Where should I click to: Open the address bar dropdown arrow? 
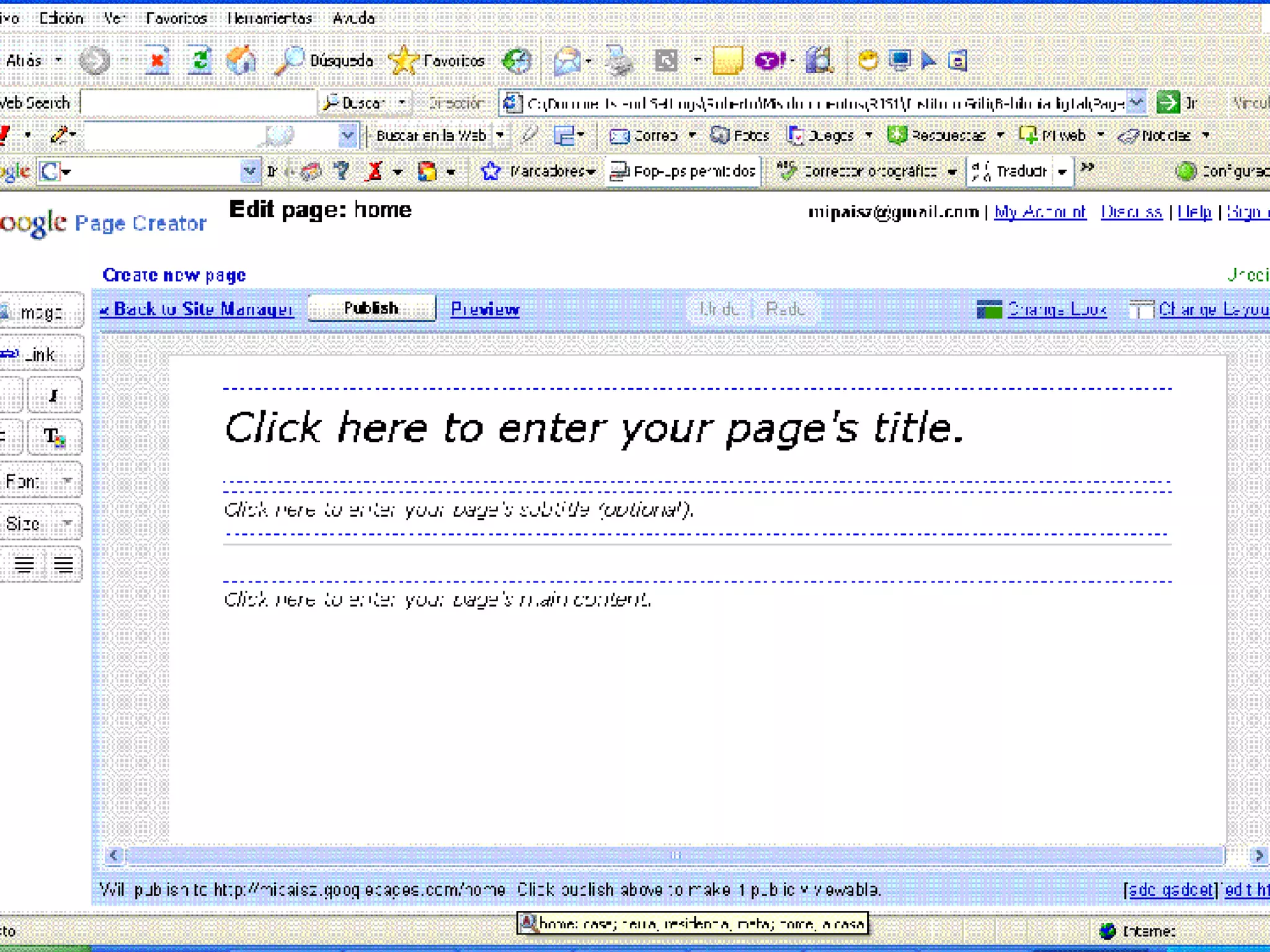[x=1136, y=102]
